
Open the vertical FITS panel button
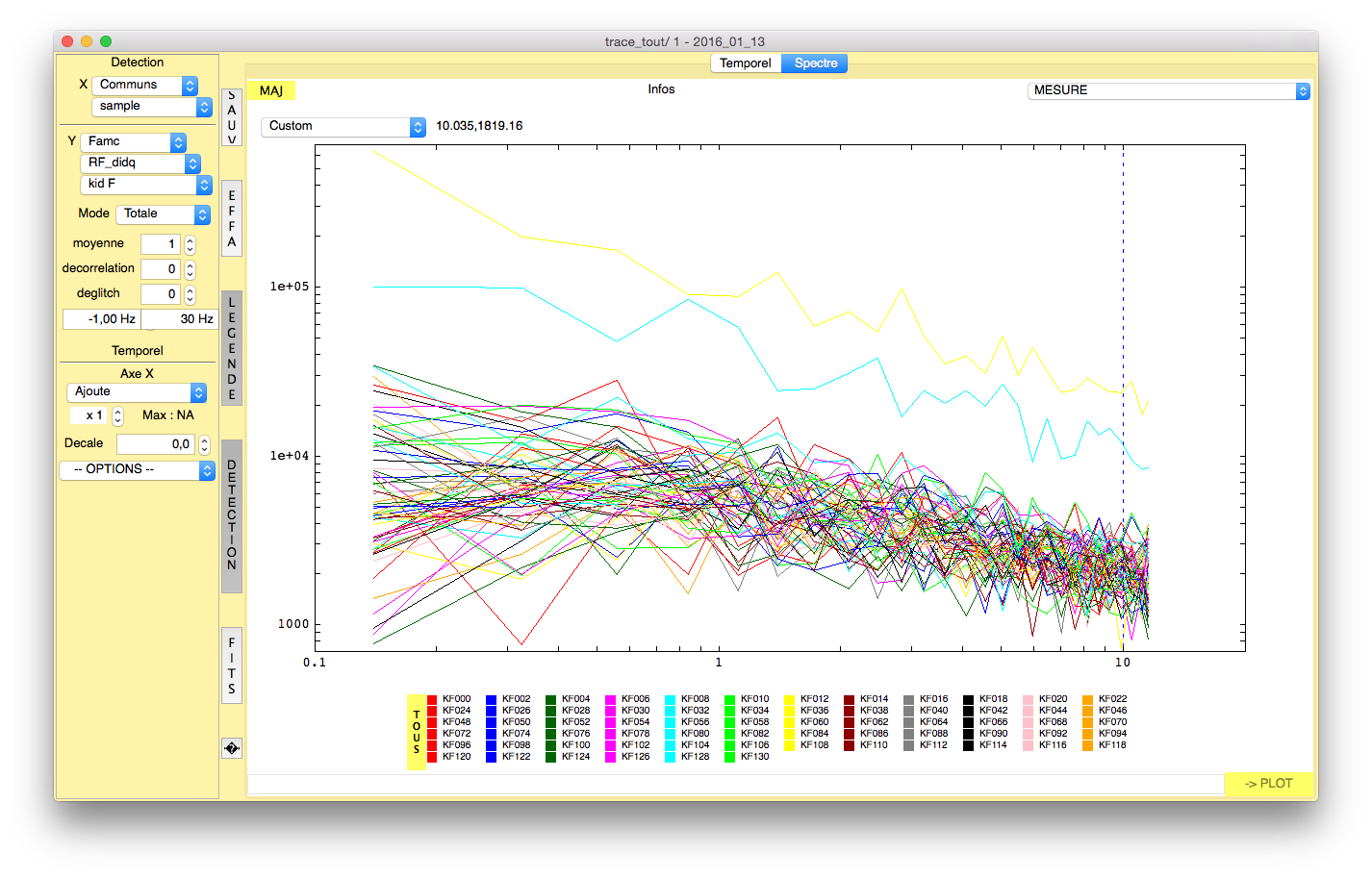click(231, 665)
